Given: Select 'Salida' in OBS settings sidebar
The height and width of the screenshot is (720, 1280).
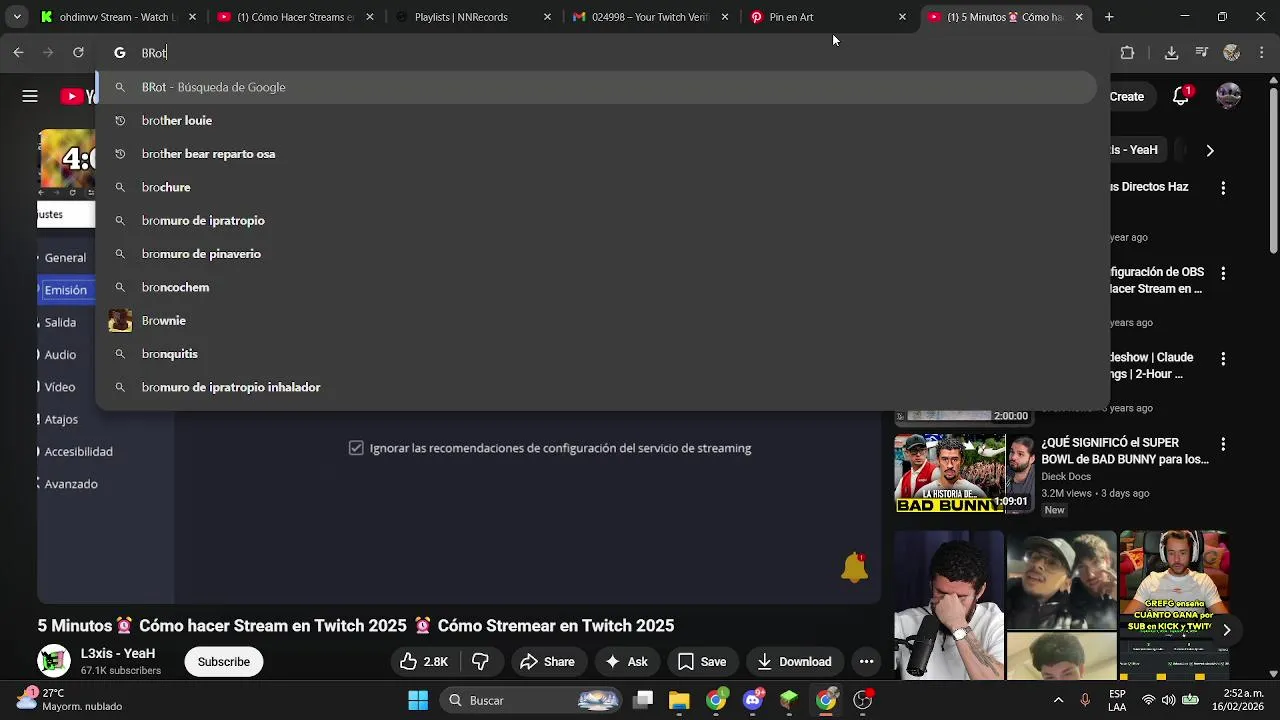Looking at the screenshot, I should (60, 322).
